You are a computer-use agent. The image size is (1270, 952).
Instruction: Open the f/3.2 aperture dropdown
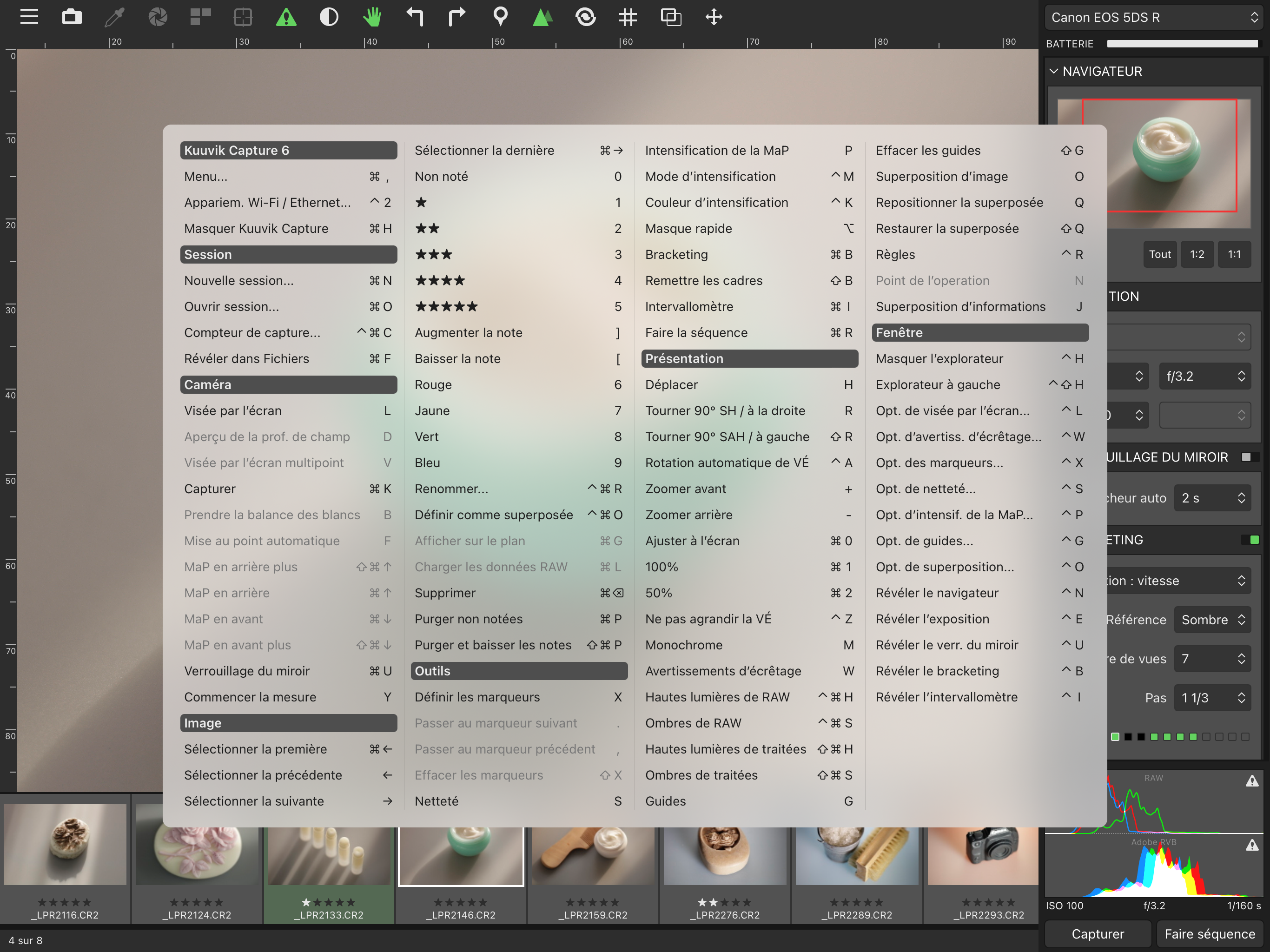(x=1204, y=376)
